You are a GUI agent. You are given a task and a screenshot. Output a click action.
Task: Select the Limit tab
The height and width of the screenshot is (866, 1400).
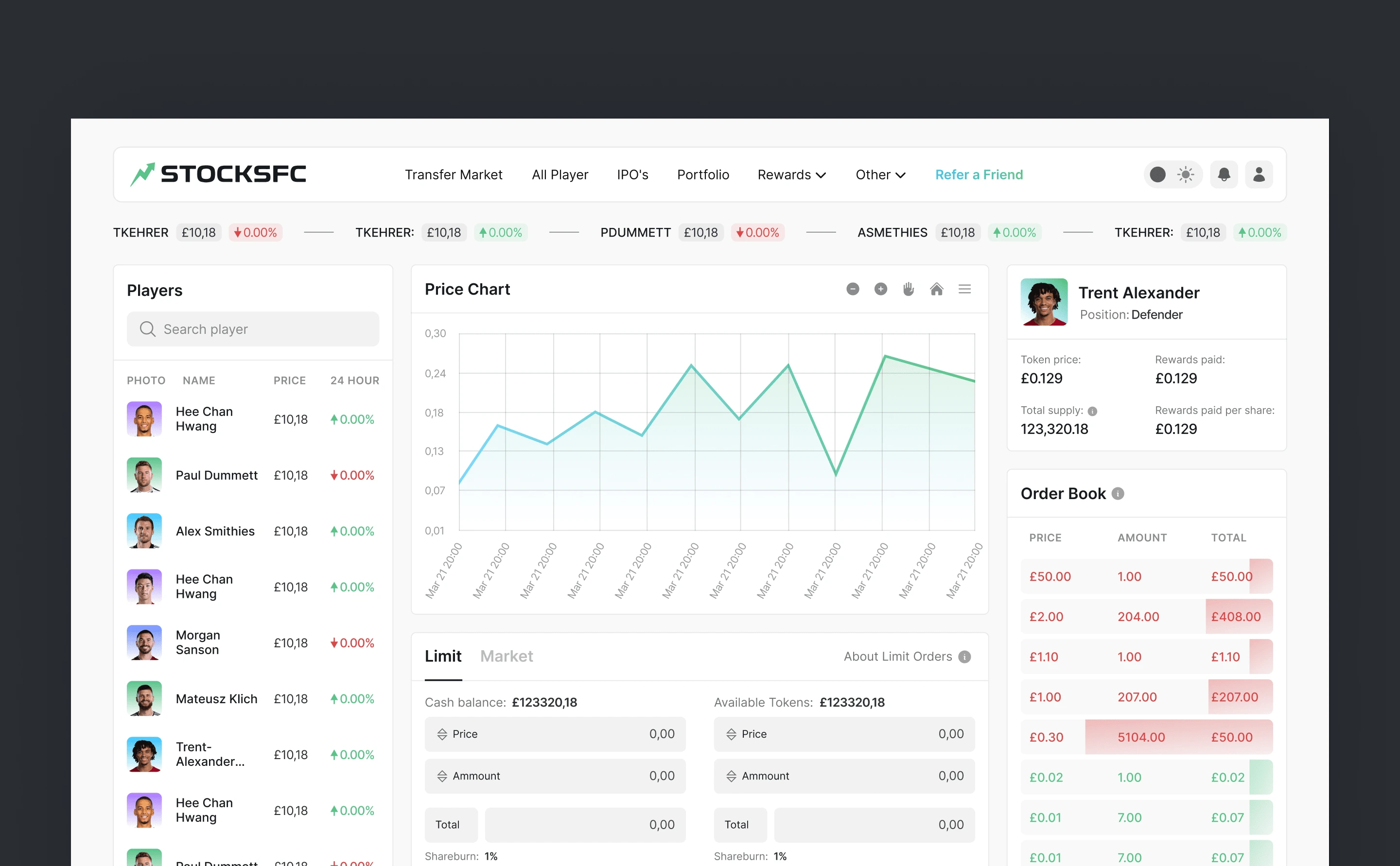pos(443,657)
